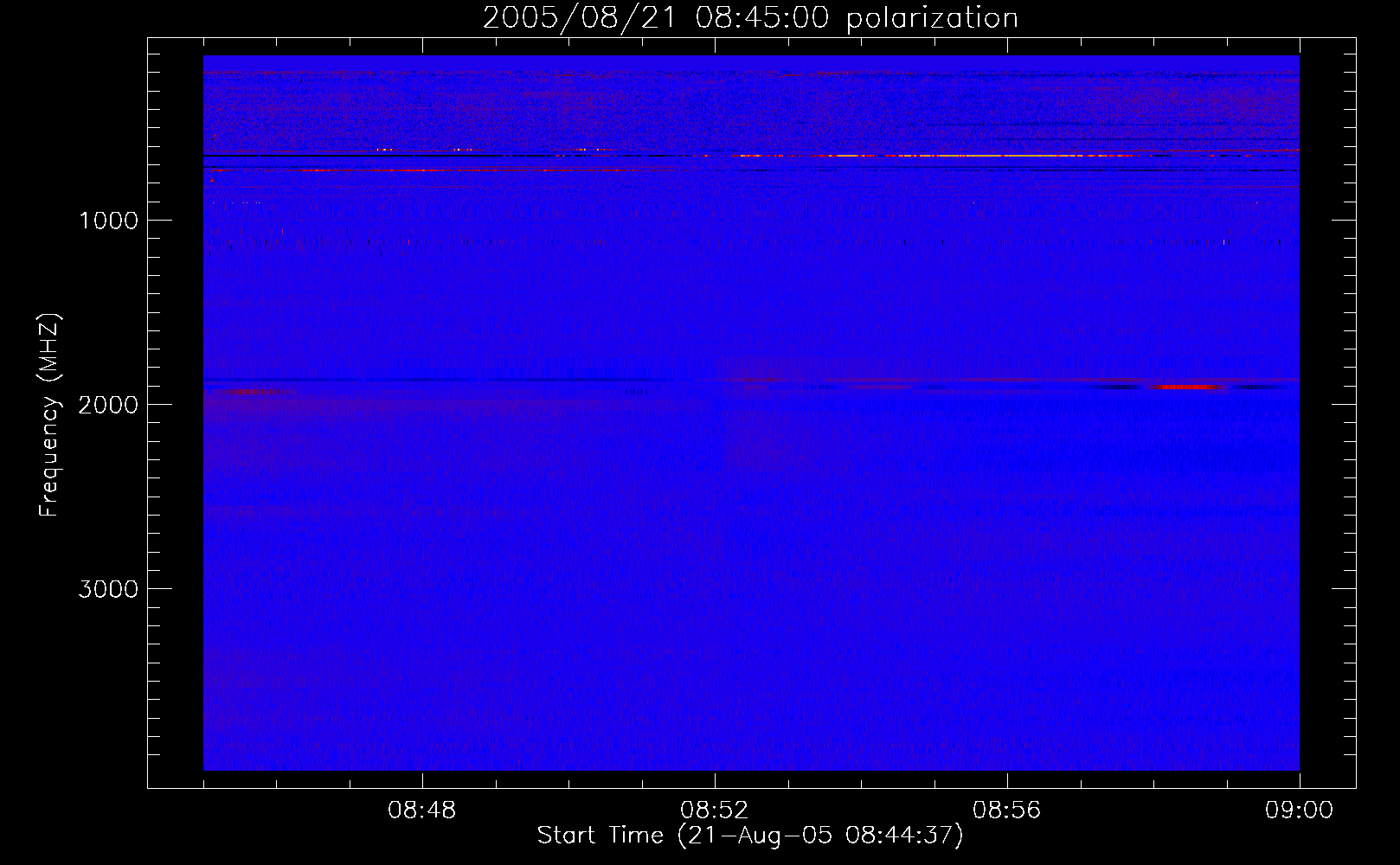Screen dimensions: 1400x865
Task: Click the "09:00" time tick label
Action: coord(1299,811)
